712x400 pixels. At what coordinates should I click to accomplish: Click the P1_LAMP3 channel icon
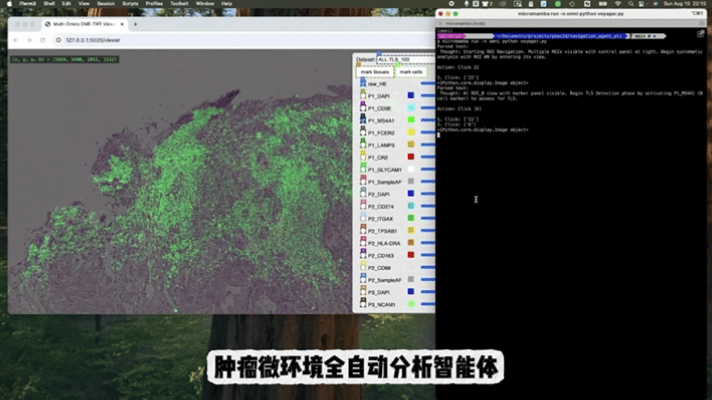click(361, 145)
